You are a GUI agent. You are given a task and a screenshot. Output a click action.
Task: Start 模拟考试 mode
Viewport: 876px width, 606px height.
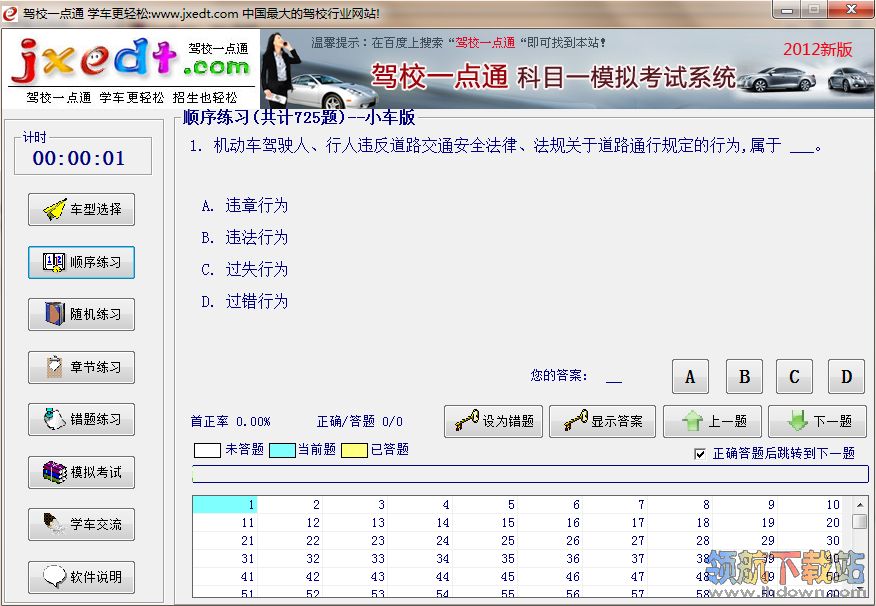coord(82,472)
